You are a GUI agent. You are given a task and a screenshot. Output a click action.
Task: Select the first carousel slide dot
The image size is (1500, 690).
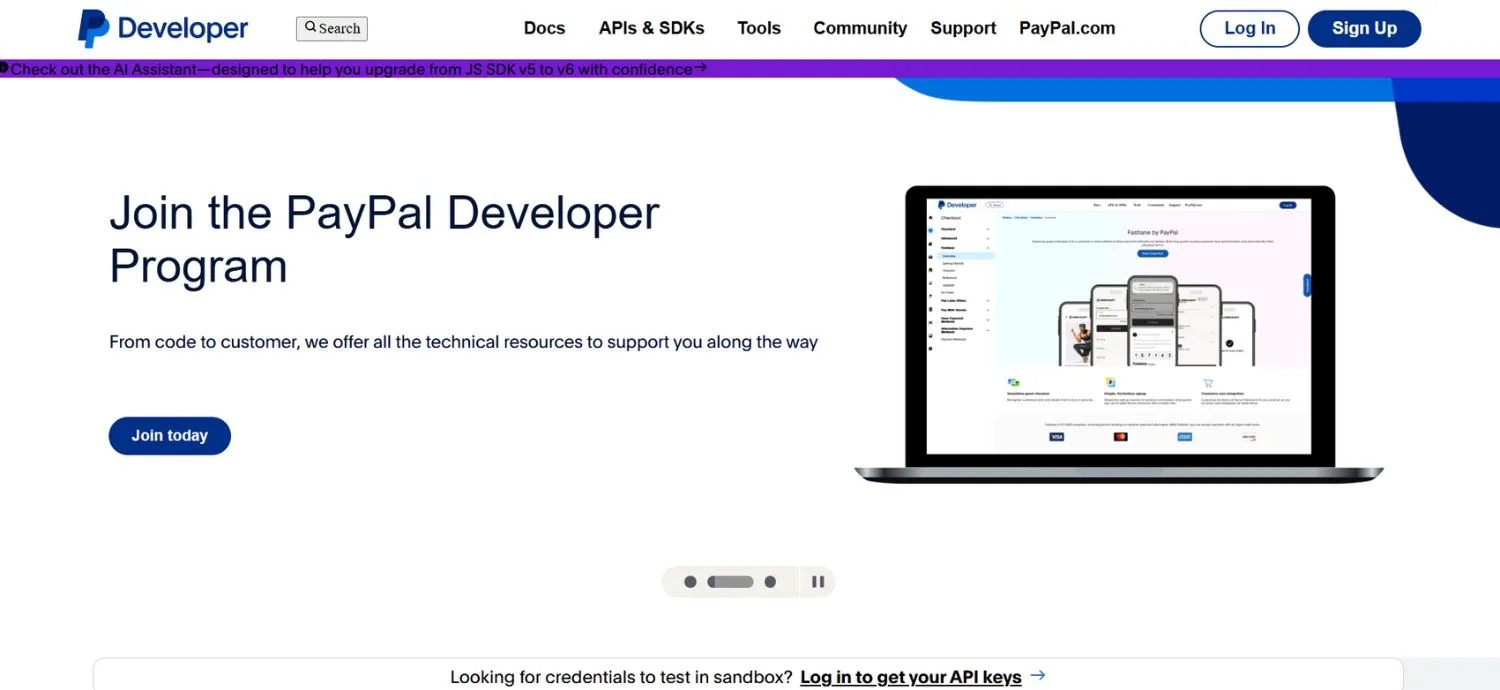[690, 582]
